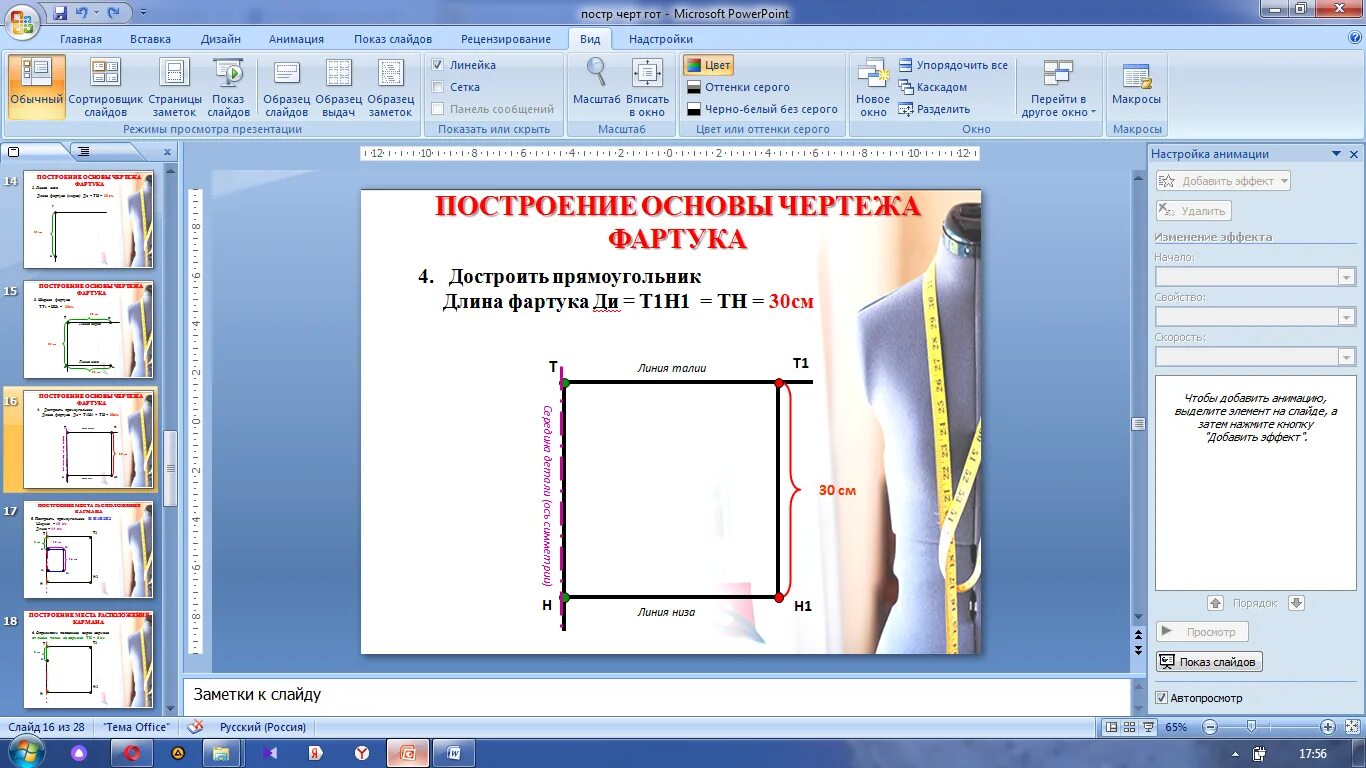Open Анимация ribbon tab
The width and height of the screenshot is (1366, 768).
click(296, 39)
